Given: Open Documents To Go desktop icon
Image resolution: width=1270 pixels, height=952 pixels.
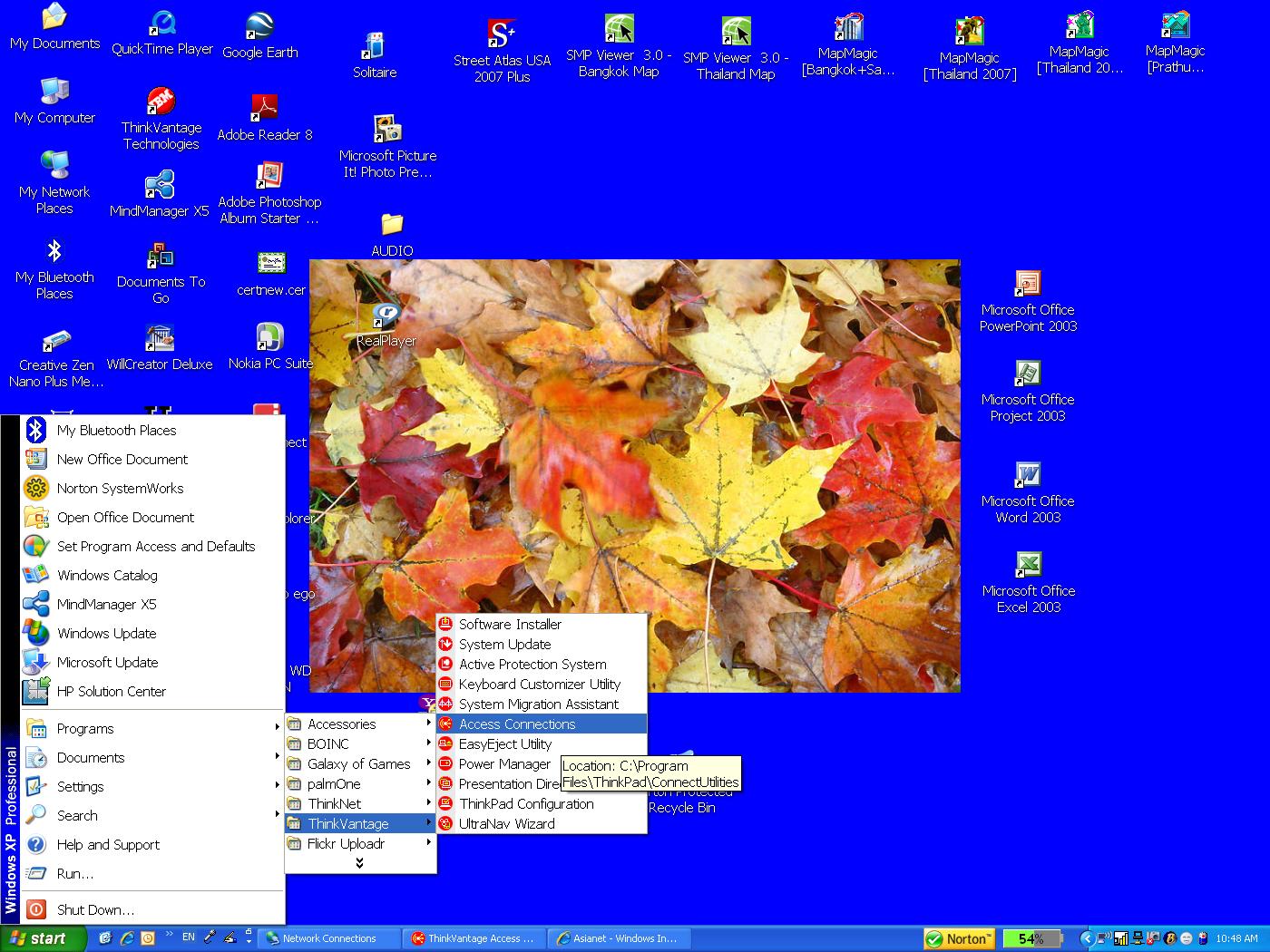Looking at the screenshot, I should (161, 274).
